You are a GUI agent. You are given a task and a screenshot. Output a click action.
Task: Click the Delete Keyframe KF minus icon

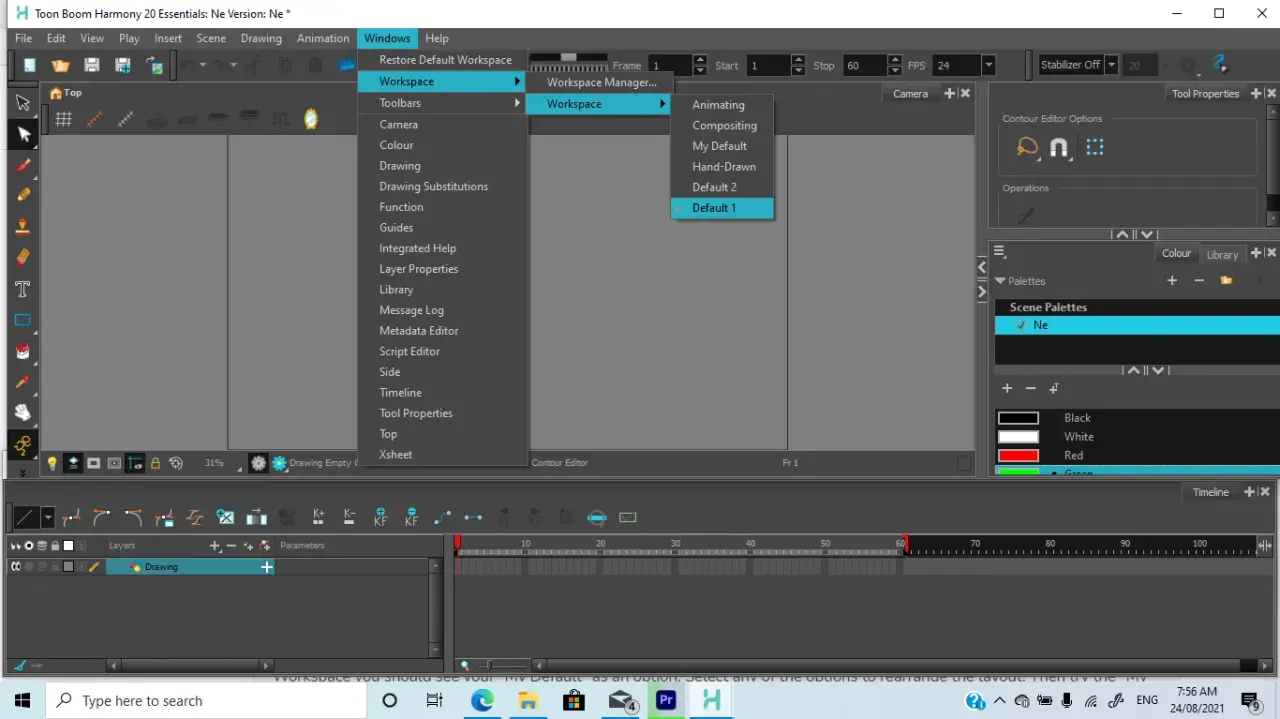point(411,517)
